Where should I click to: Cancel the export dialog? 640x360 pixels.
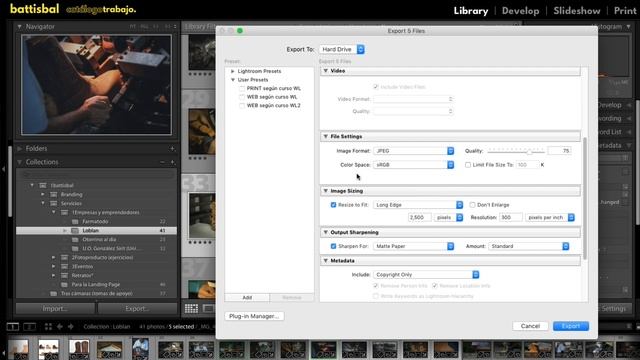tap(530, 326)
